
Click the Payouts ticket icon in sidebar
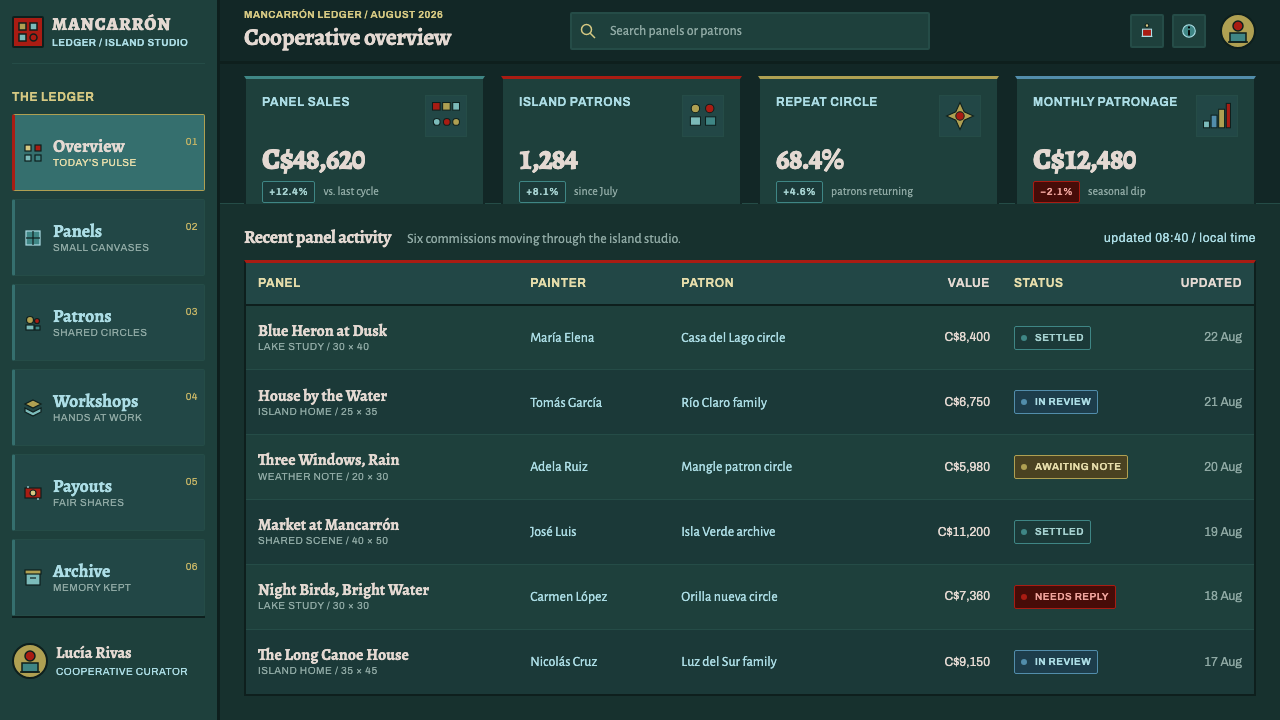33,493
